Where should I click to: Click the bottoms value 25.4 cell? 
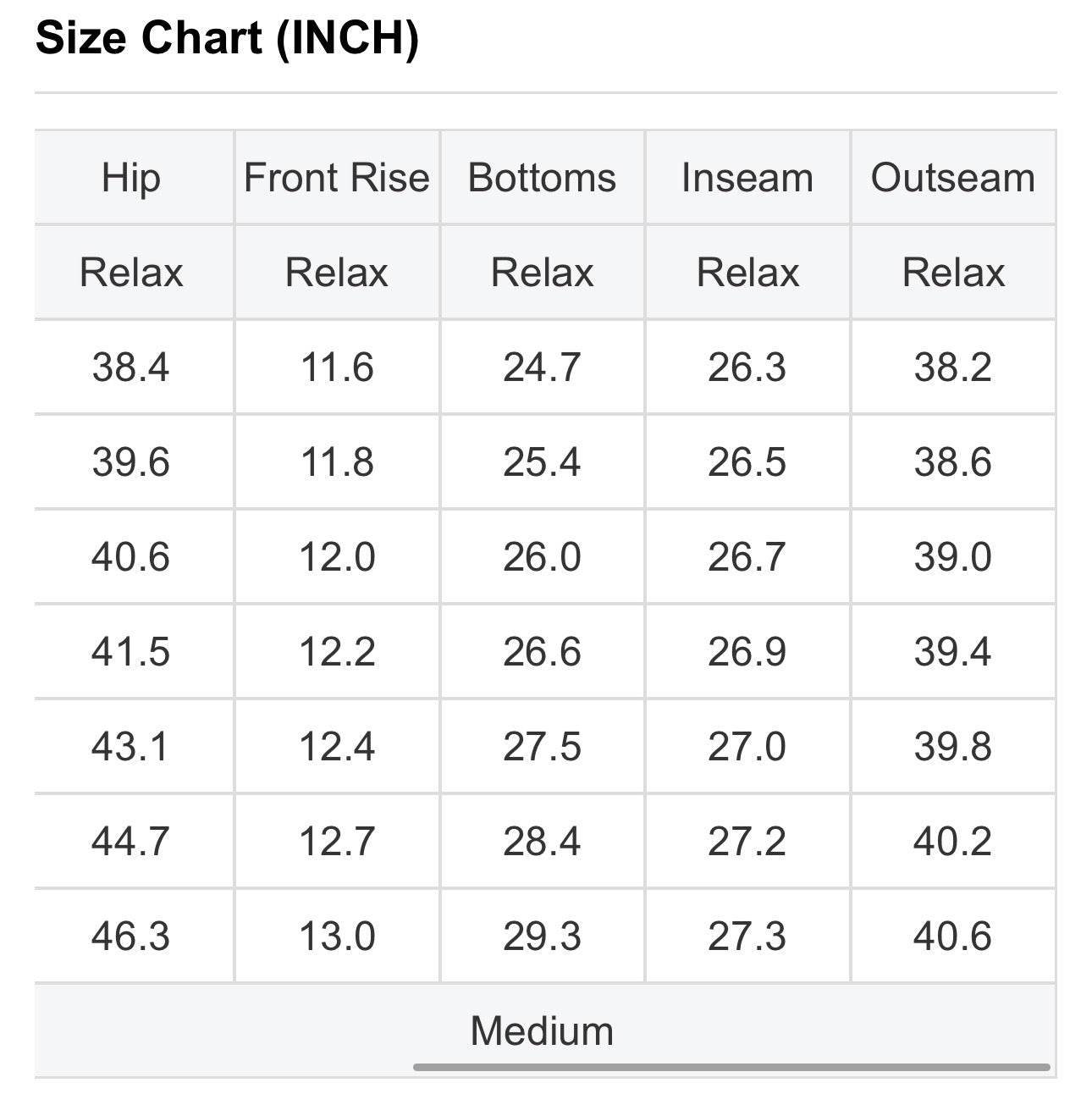tap(542, 462)
